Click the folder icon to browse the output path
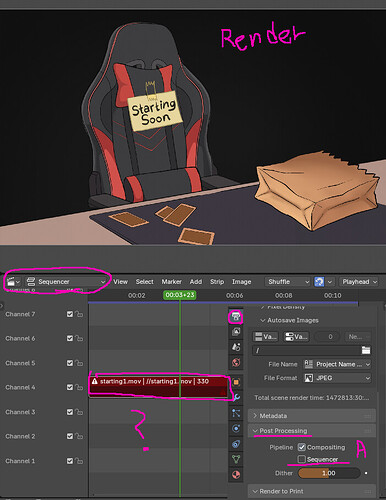The width and height of the screenshot is (386, 500). [x=366, y=350]
